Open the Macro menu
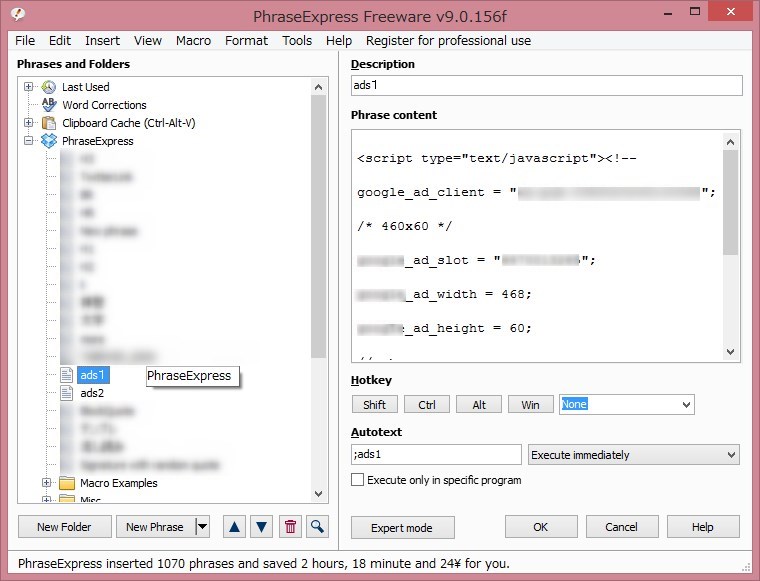 [x=193, y=41]
